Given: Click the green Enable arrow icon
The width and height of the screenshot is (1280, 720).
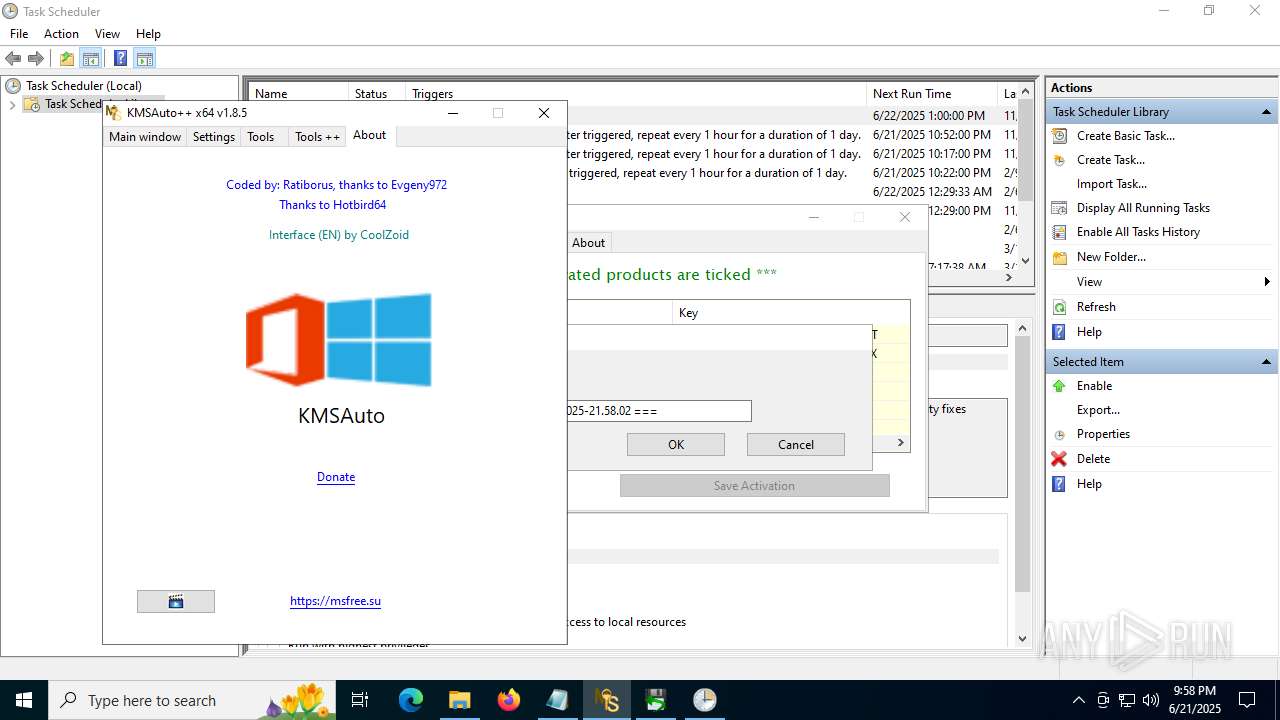Looking at the screenshot, I should (1059, 386).
